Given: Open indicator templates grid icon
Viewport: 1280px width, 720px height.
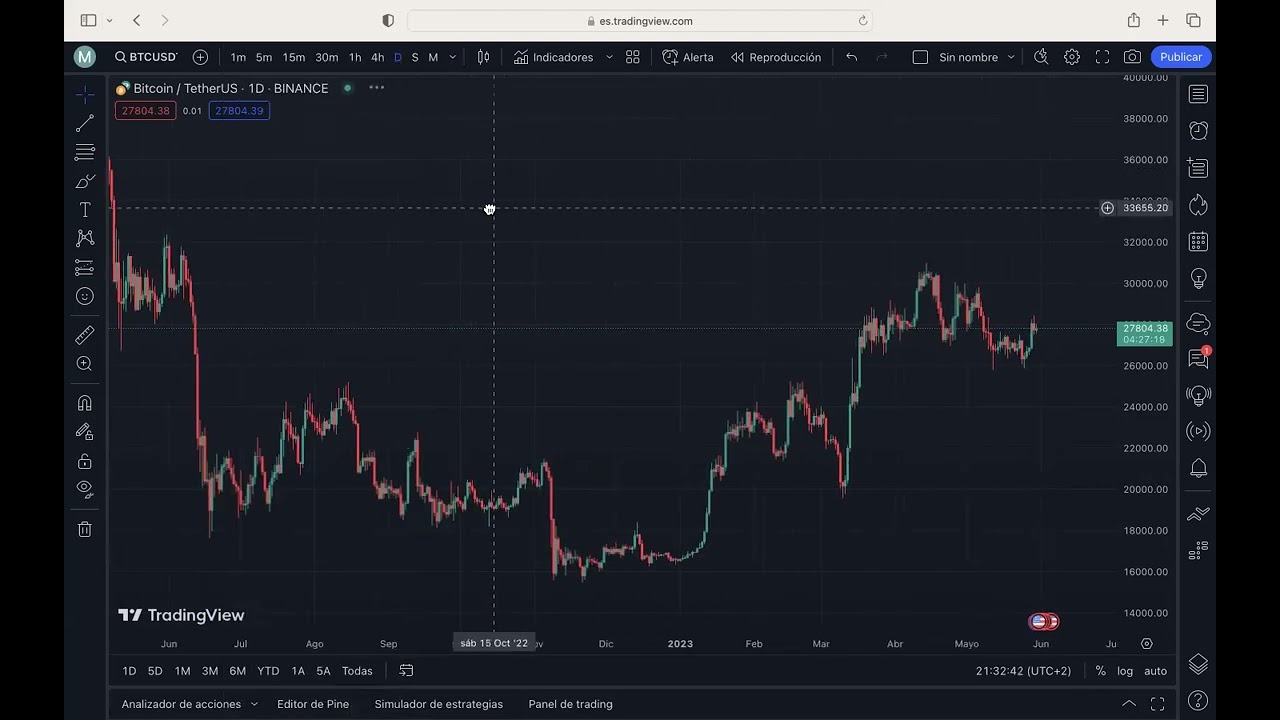Looking at the screenshot, I should [x=633, y=57].
